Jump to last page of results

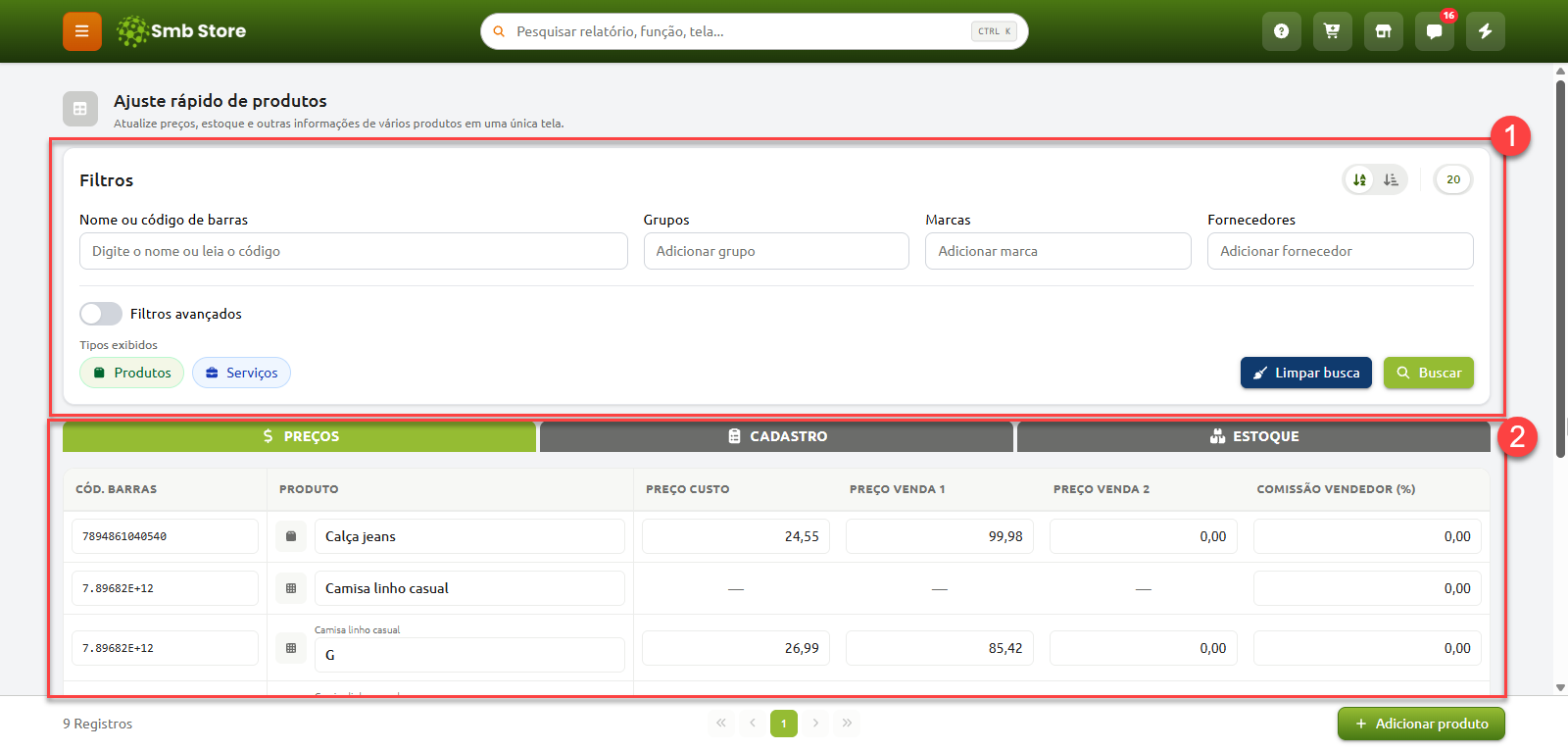(x=847, y=724)
